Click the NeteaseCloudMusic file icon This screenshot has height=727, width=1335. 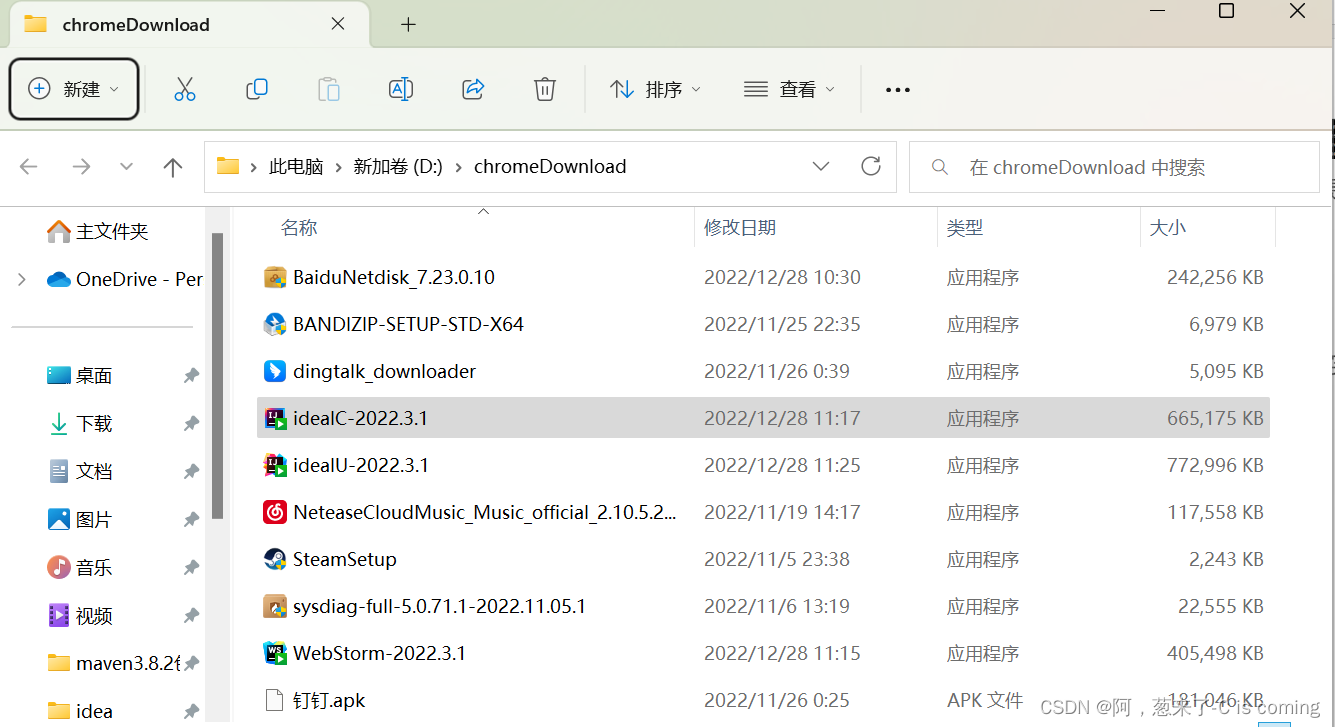(275, 512)
